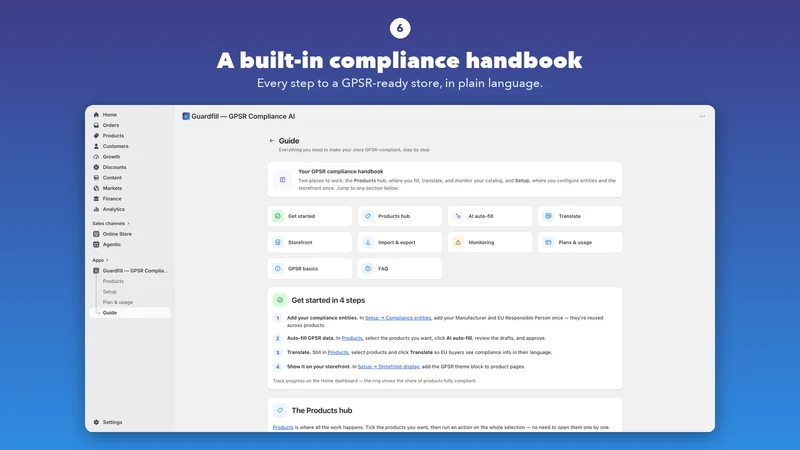Click the Content icon in sidebar
The image size is (800, 450).
click(96, 178)
